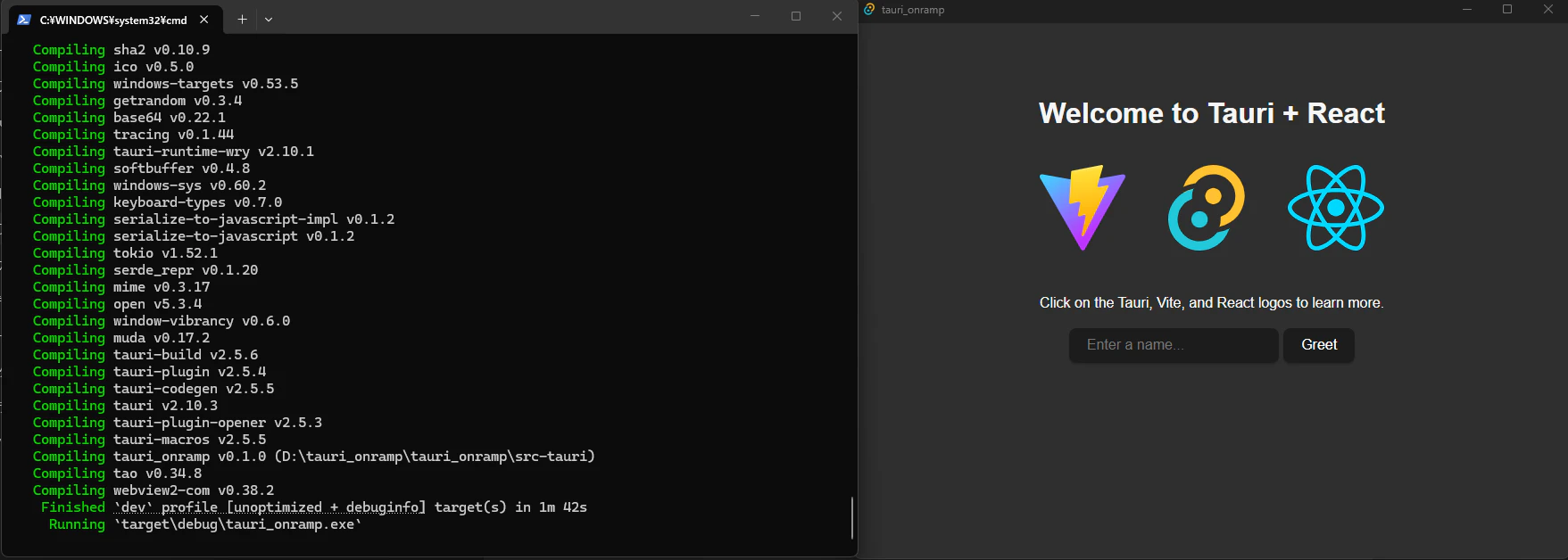Click the 'Compiling serde_repr v0.1.20' line

click(145, 270)
